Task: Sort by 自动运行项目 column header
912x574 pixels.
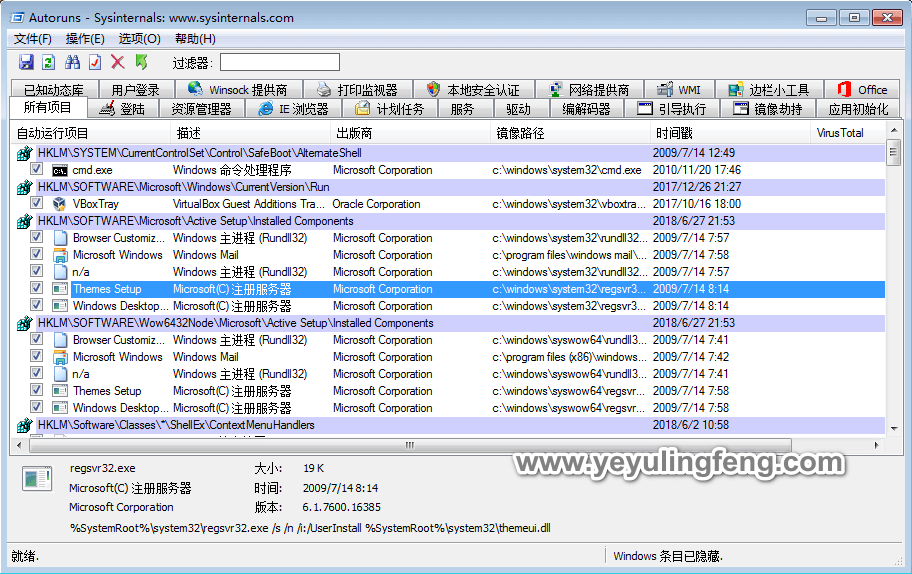Action: [x=92, y=133]
